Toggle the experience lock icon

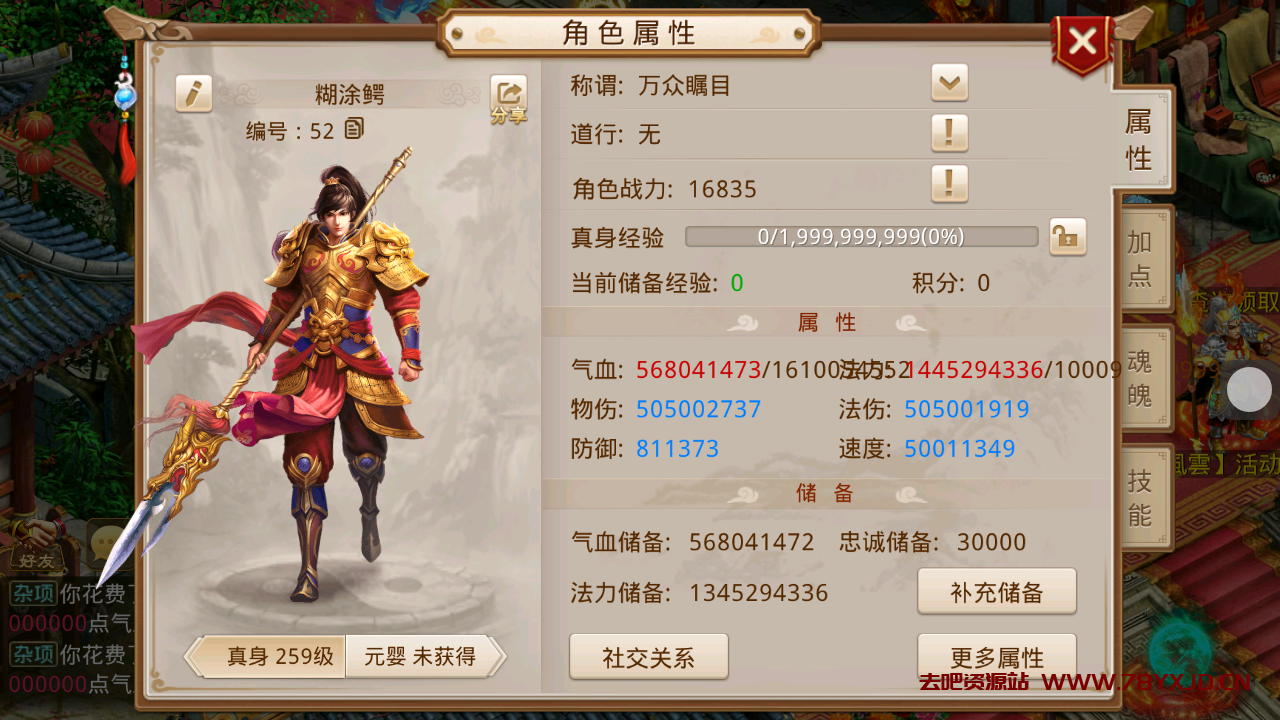1067,237
